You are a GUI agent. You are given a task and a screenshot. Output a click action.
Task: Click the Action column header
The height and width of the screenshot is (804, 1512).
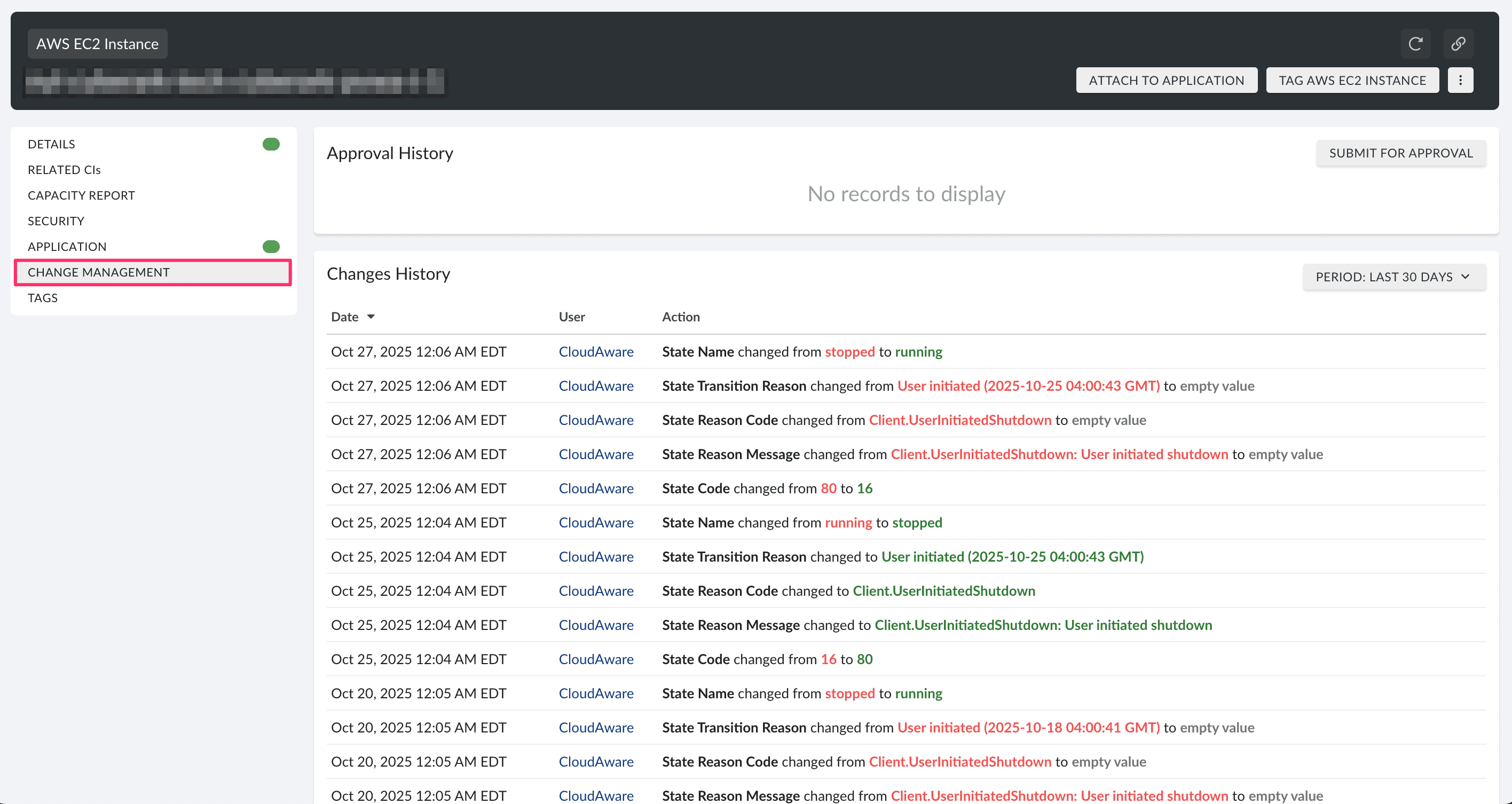click(x=680, y=317)
